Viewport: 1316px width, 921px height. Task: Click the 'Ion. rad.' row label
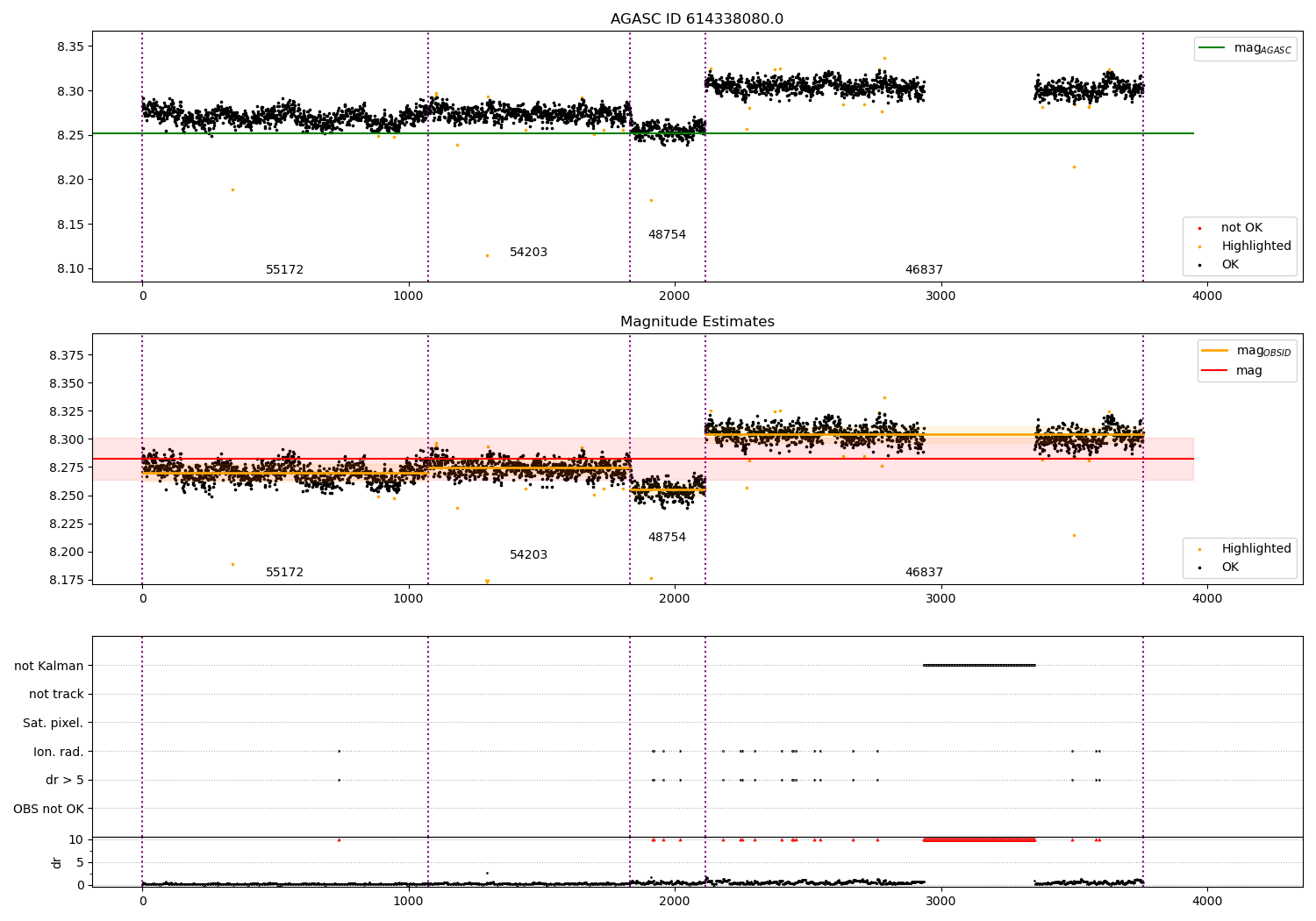click(x=59, y=752)
